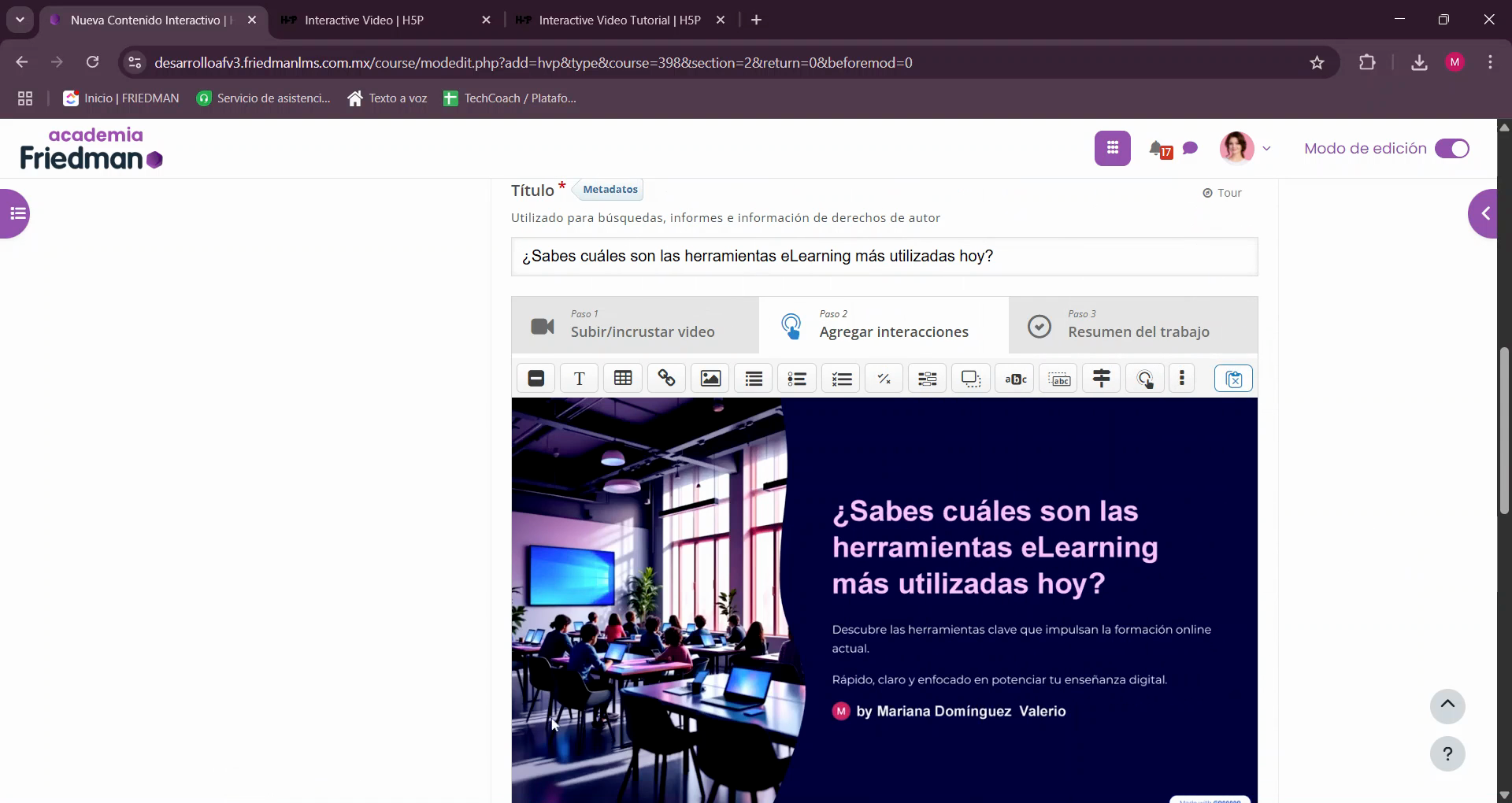
Task: Add a Fill in the Blanks interaction
Action: (928, 379)
